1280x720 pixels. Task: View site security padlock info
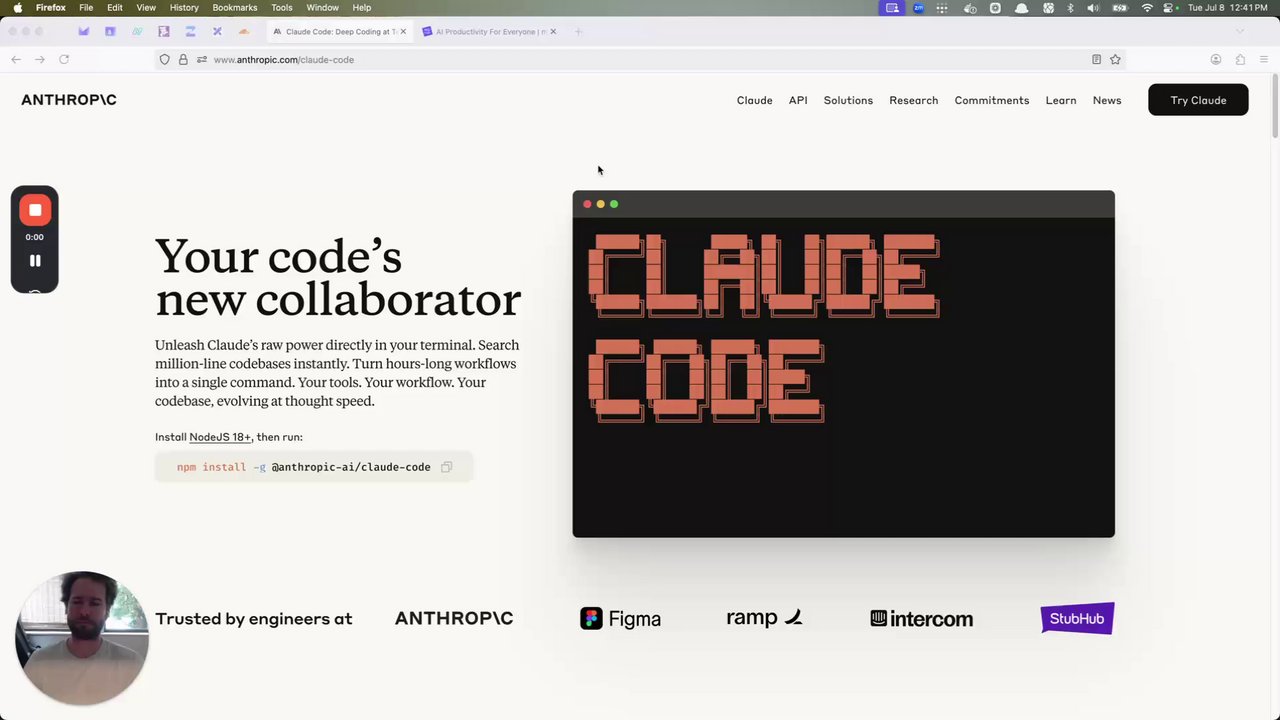(x=183, y=59)
